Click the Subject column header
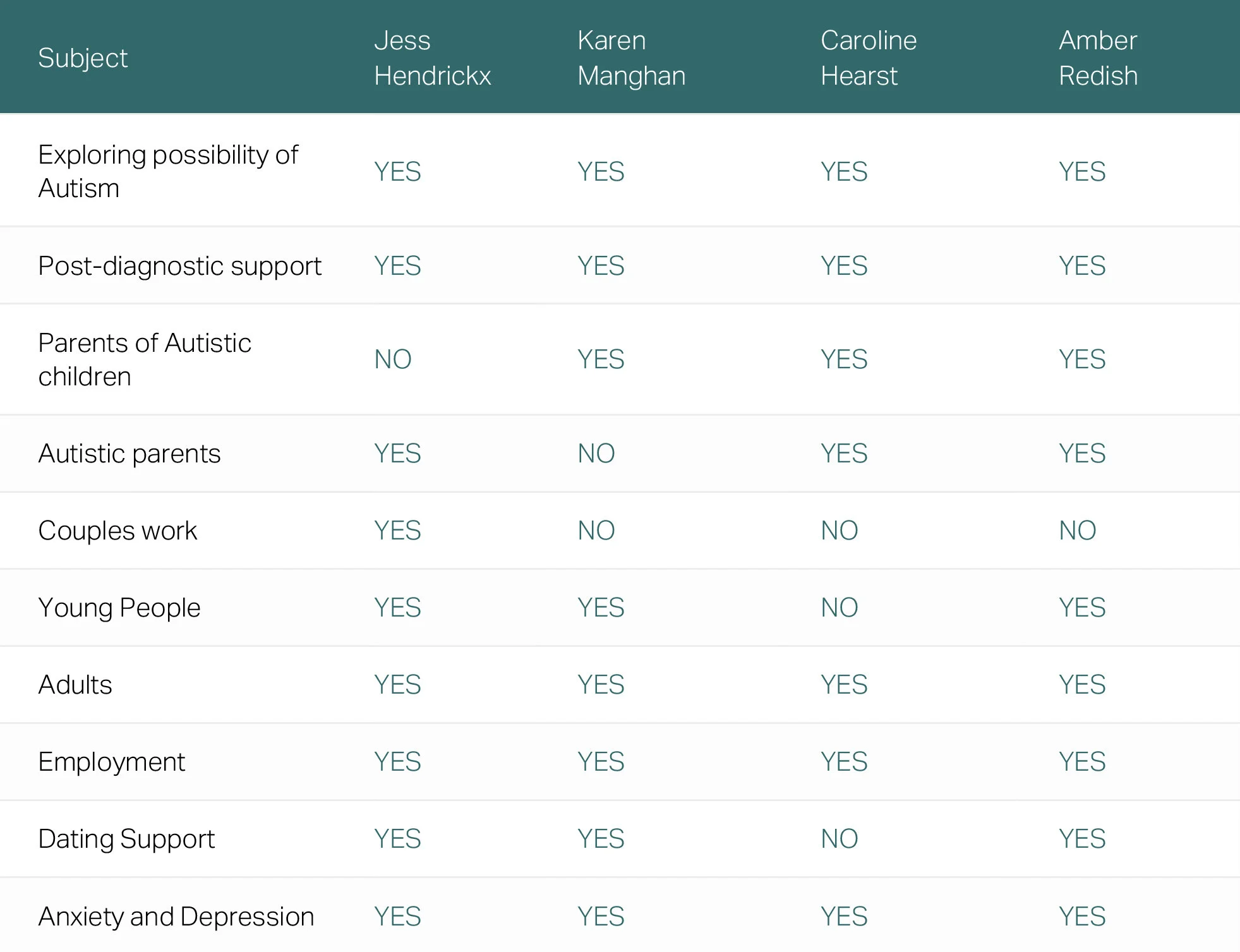The image size is (1240, 952). tap(83, 58)
